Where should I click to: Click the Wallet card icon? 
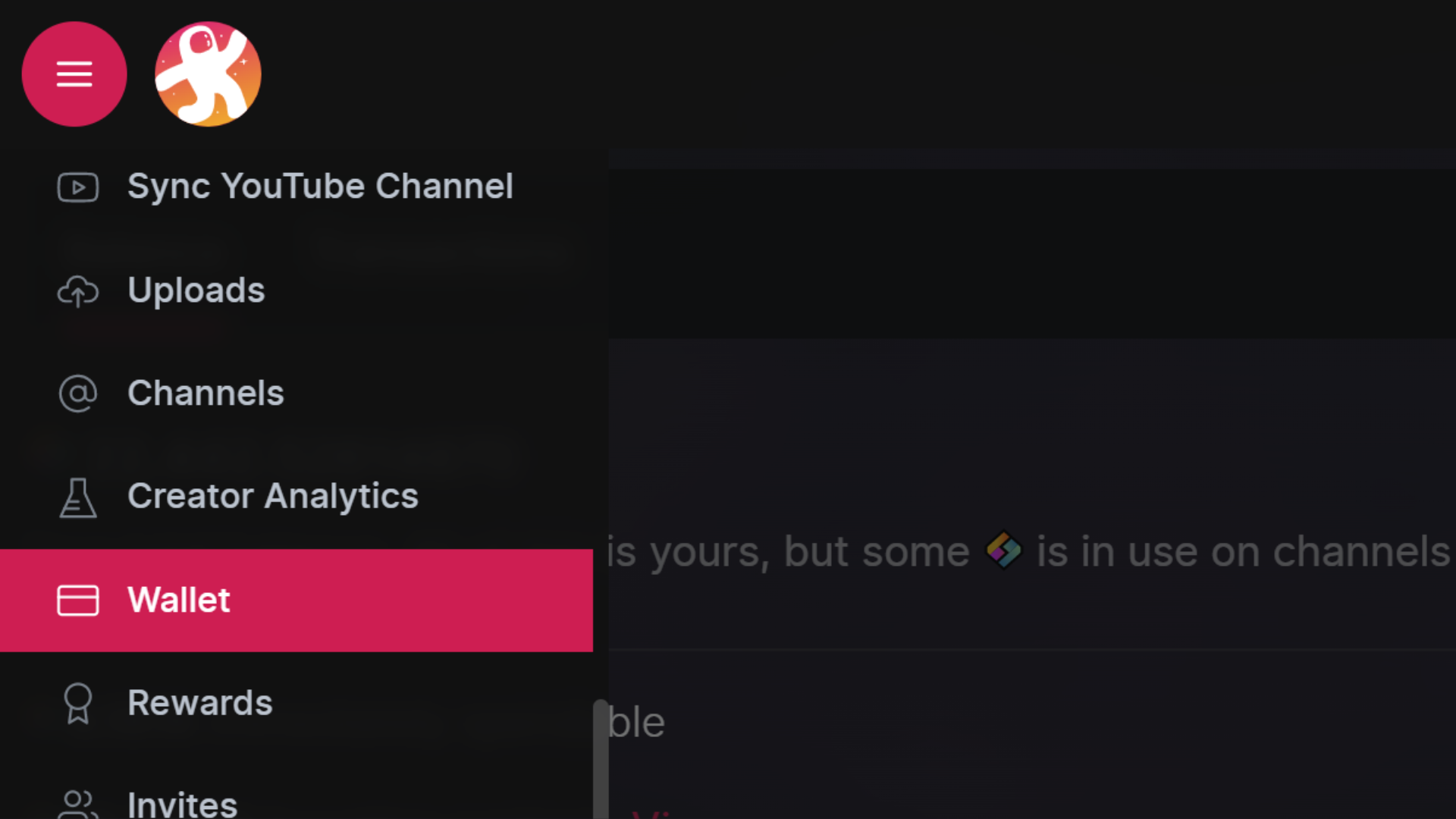pos(78,601)
